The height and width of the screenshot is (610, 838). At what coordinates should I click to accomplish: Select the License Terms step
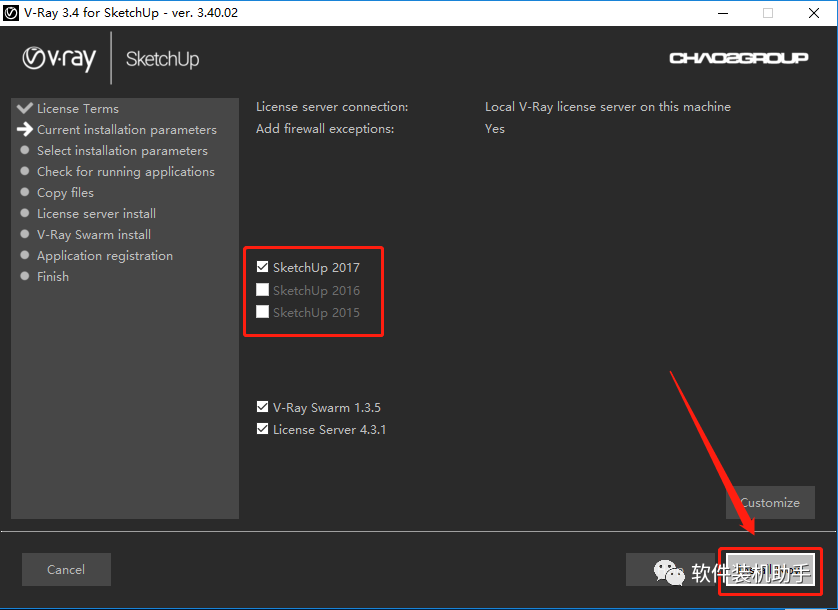click(x=78, y=109)
